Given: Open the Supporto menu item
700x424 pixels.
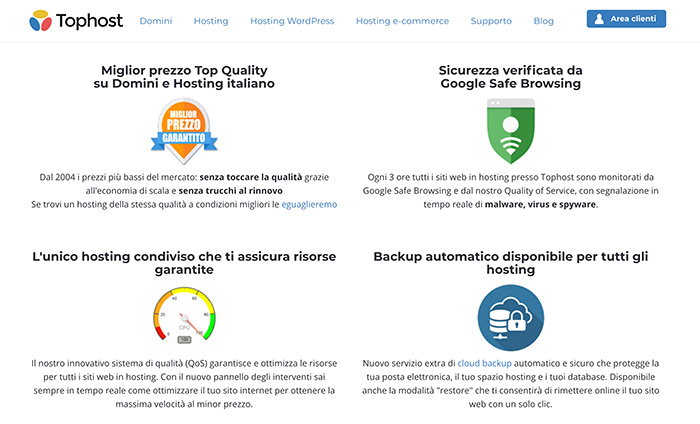Looking at the screenshot, I should (491, 21).
